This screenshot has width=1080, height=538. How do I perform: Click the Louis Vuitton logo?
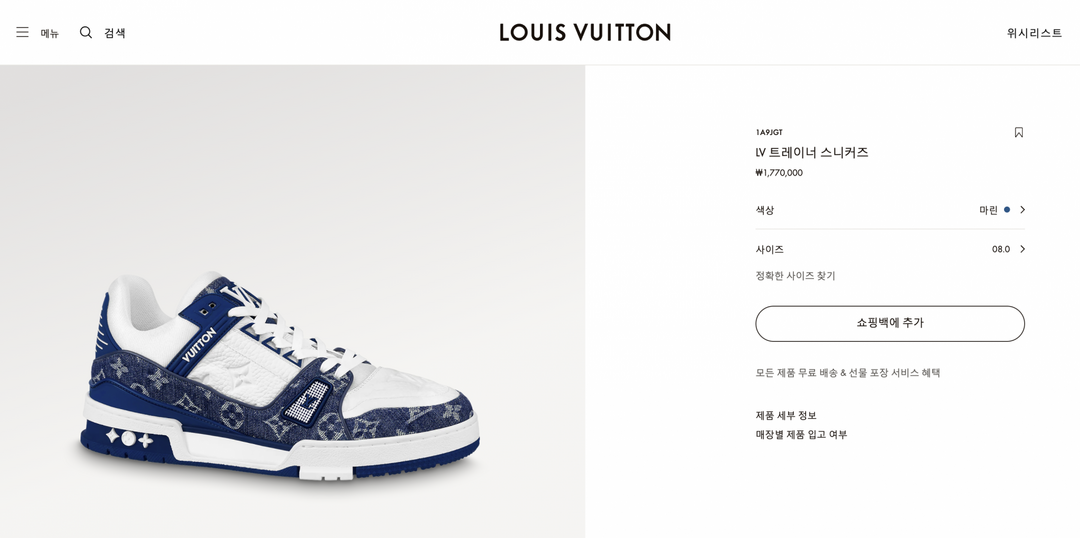coord(585,32)
